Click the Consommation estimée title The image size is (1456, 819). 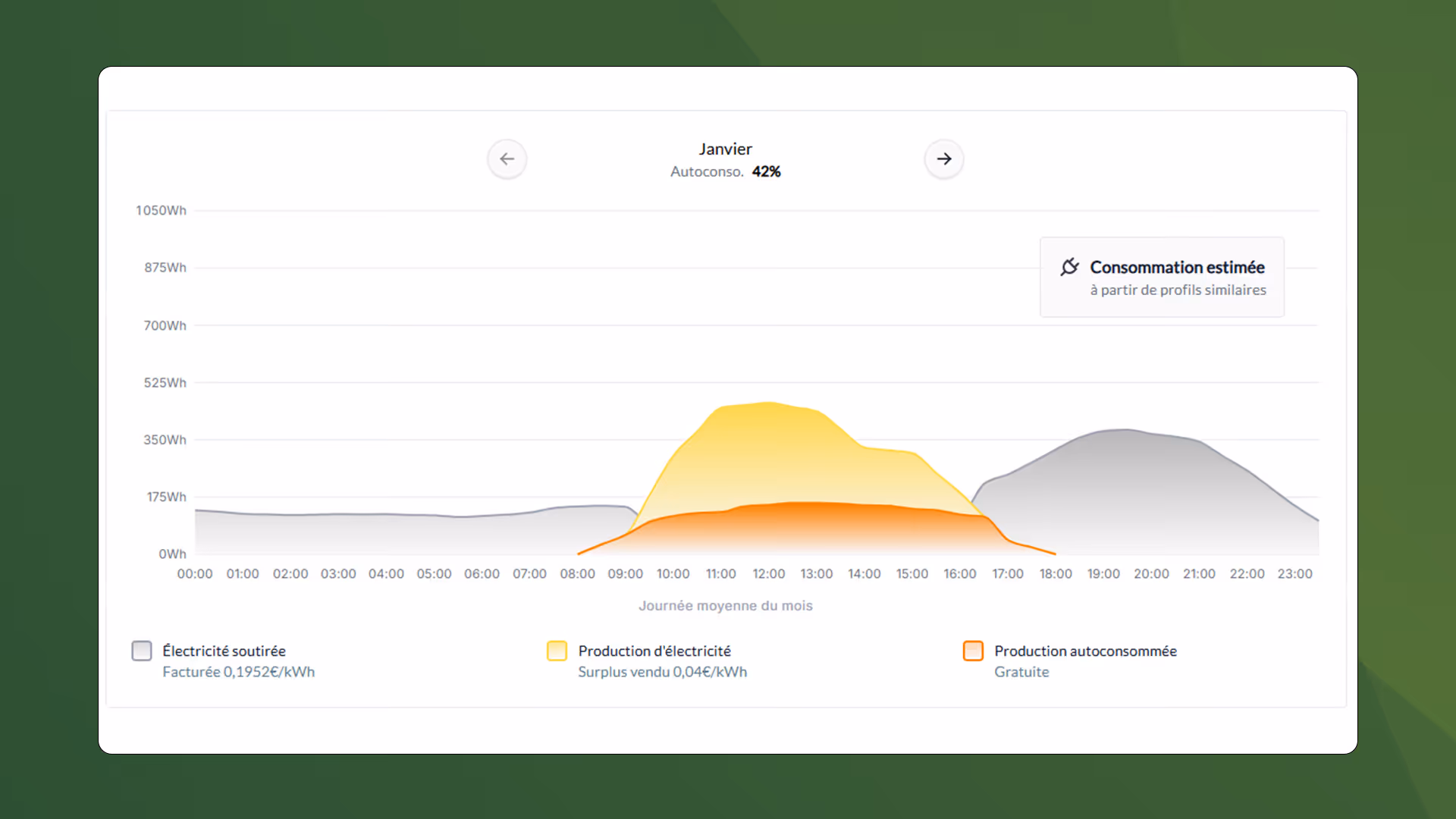[x=1177, y=267]
